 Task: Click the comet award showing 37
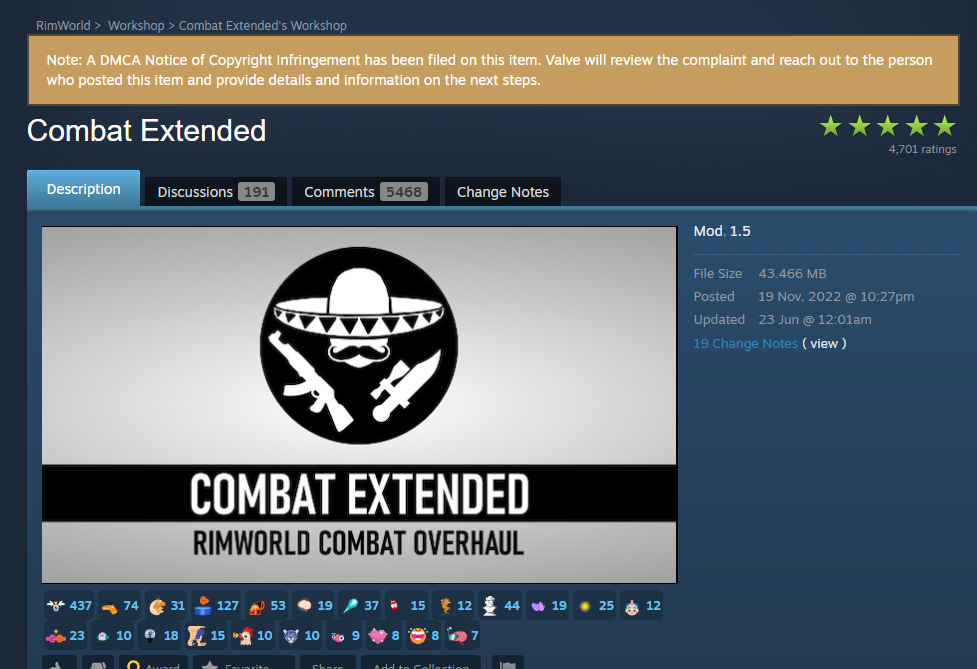point(360,605)
